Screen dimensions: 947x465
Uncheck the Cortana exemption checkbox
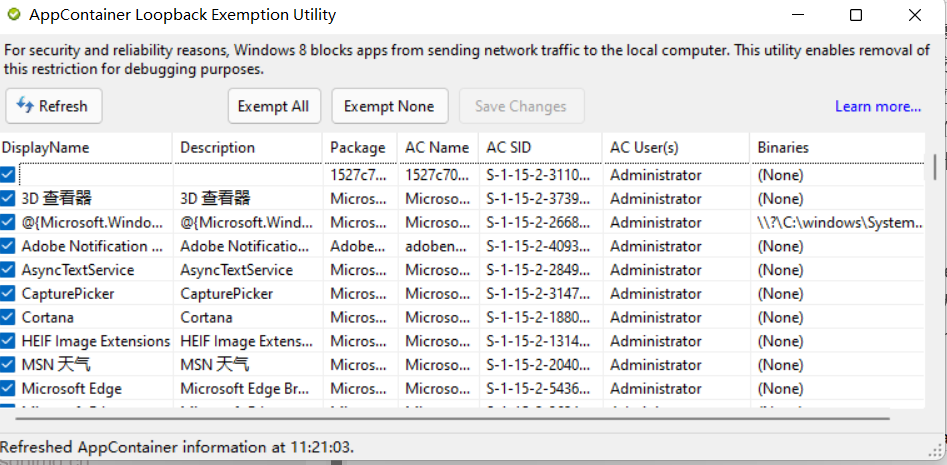(8, 317)
